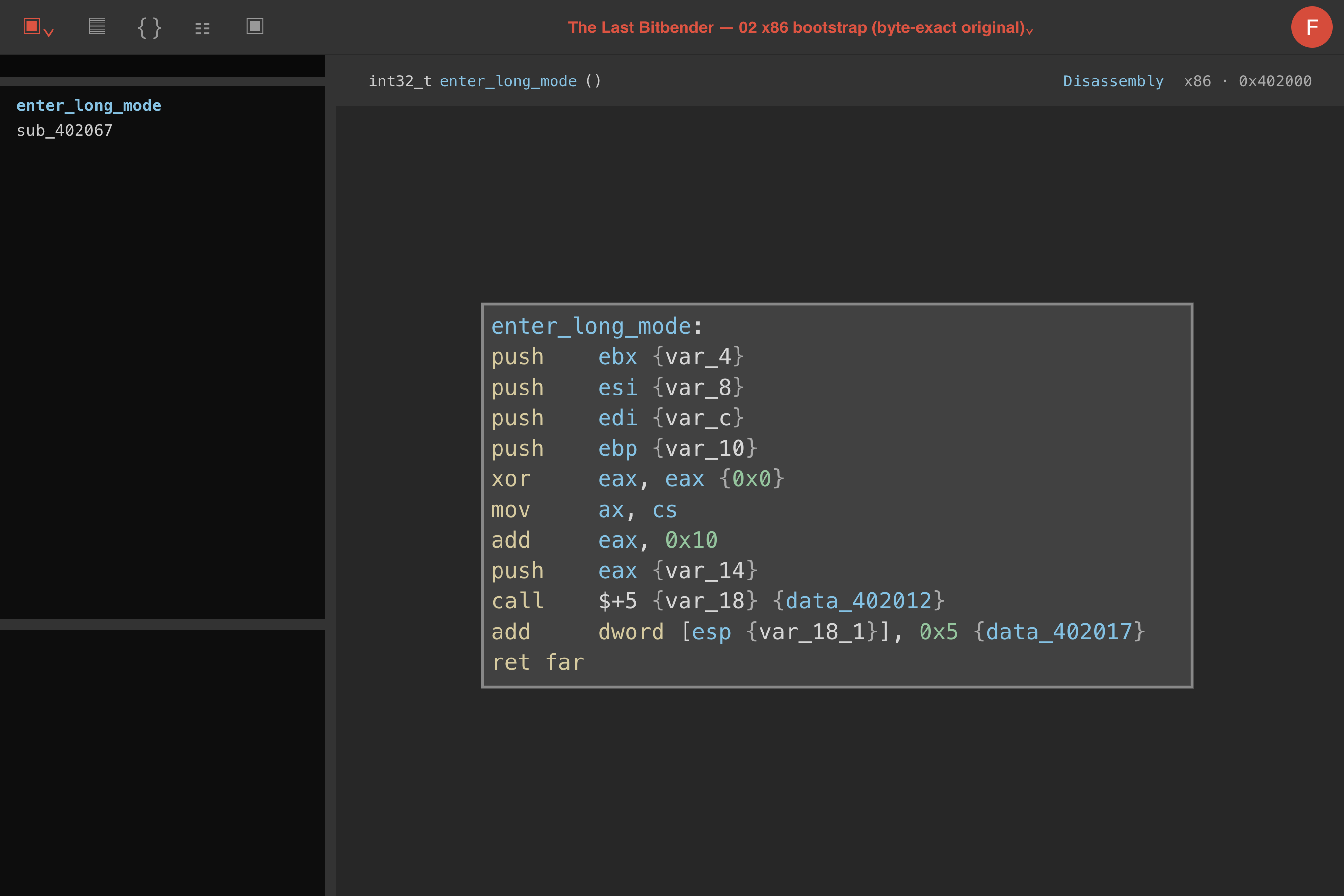The image size is (1344, 896).
Task: Open the Disassembly view type selector
Action: [x=1113, y=81]
